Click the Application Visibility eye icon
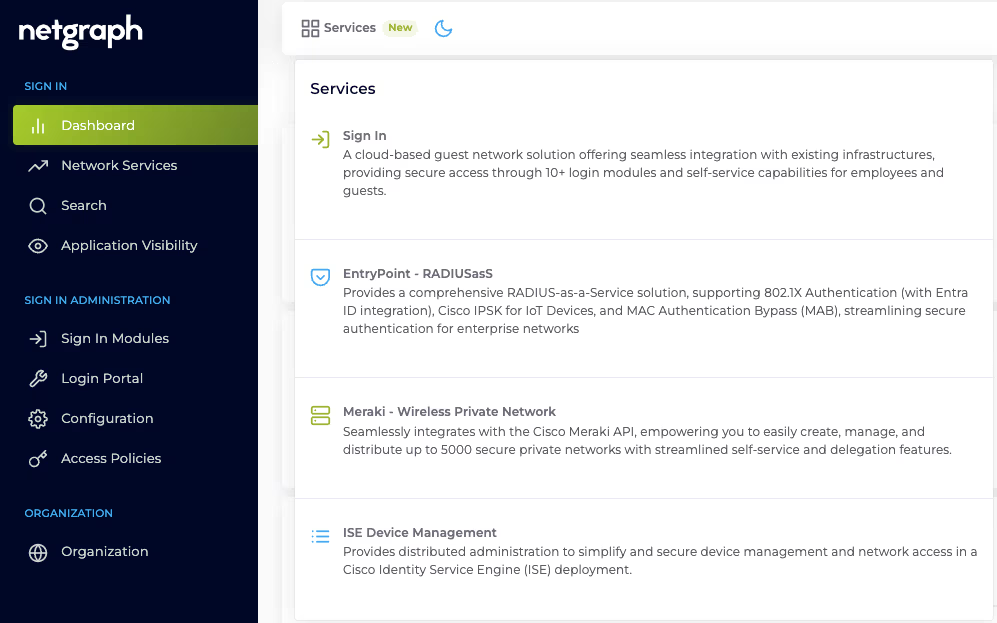 [38, 246]
